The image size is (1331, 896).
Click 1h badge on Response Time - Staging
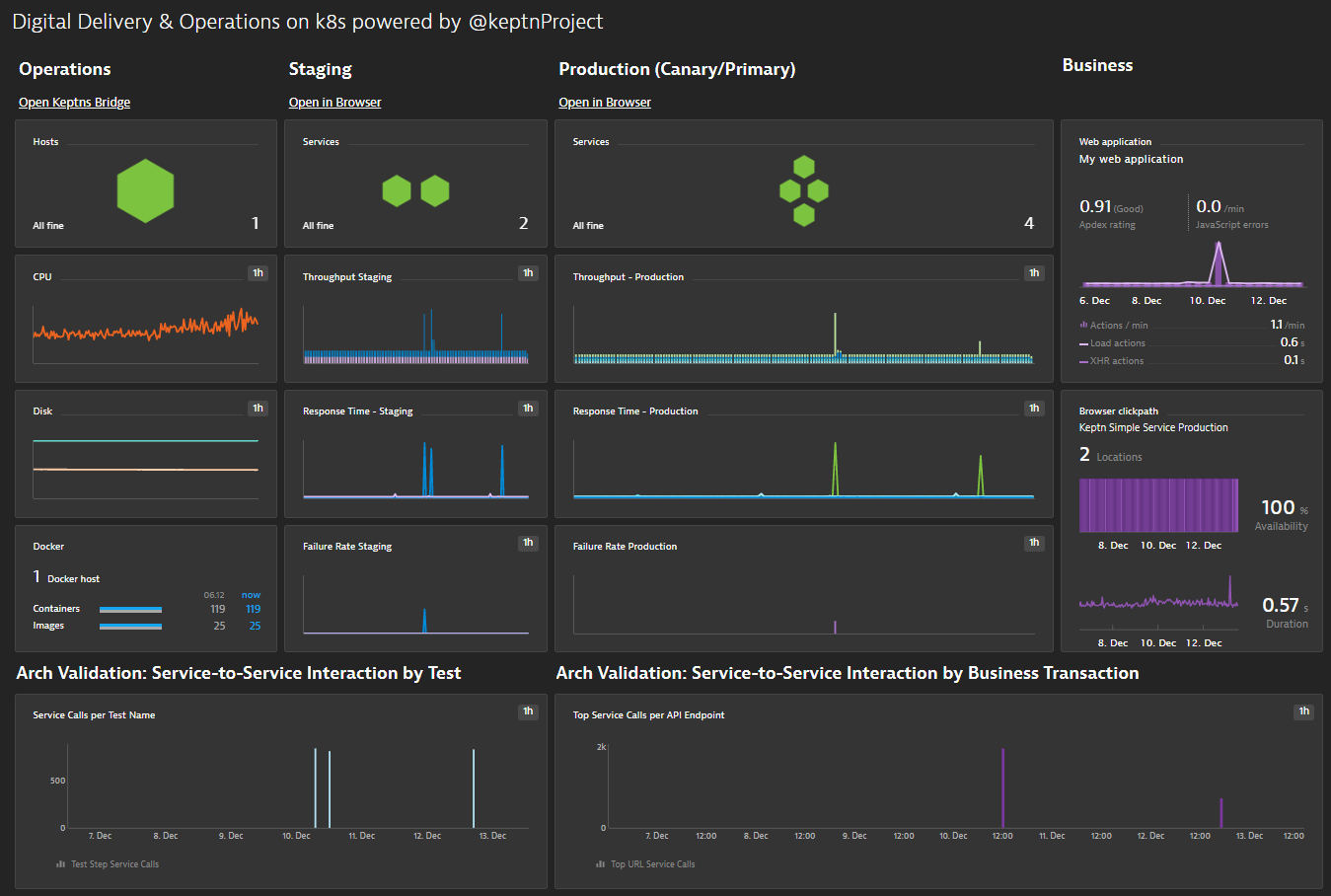tap(528, 408)
